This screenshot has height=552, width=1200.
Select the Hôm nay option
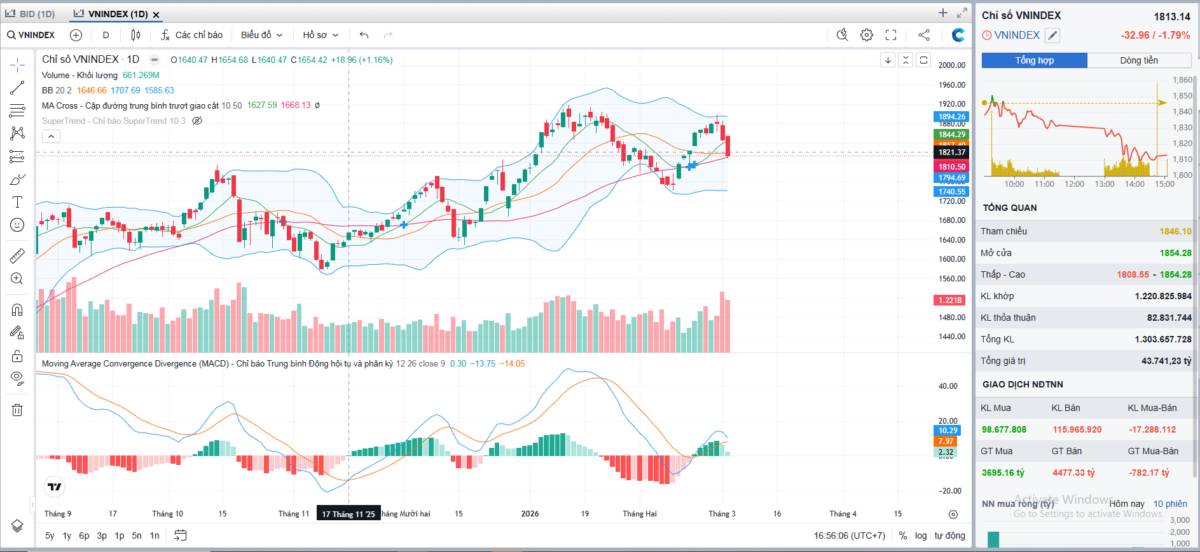pyautogui.click(x=1126, y=504)
